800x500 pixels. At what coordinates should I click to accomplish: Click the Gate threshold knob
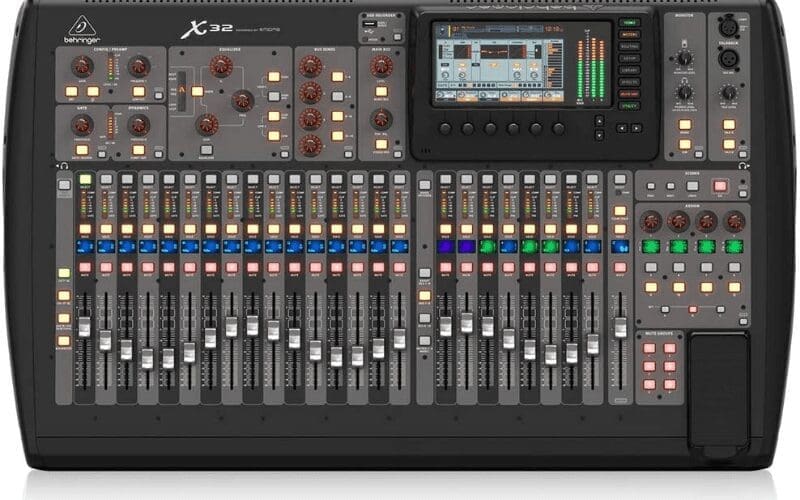pos(82,125)
